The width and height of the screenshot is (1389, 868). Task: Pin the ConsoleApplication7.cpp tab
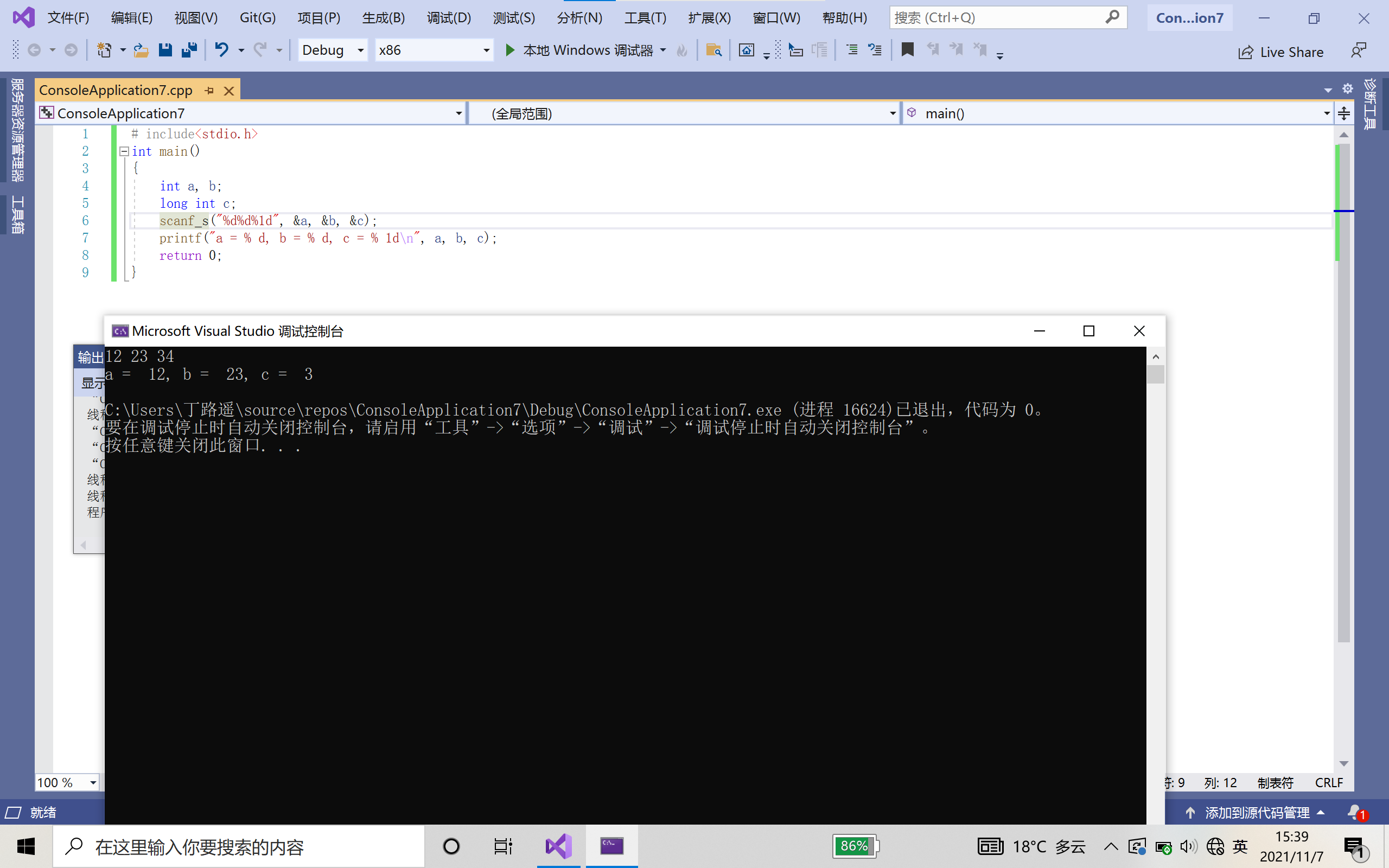[209, 91]
